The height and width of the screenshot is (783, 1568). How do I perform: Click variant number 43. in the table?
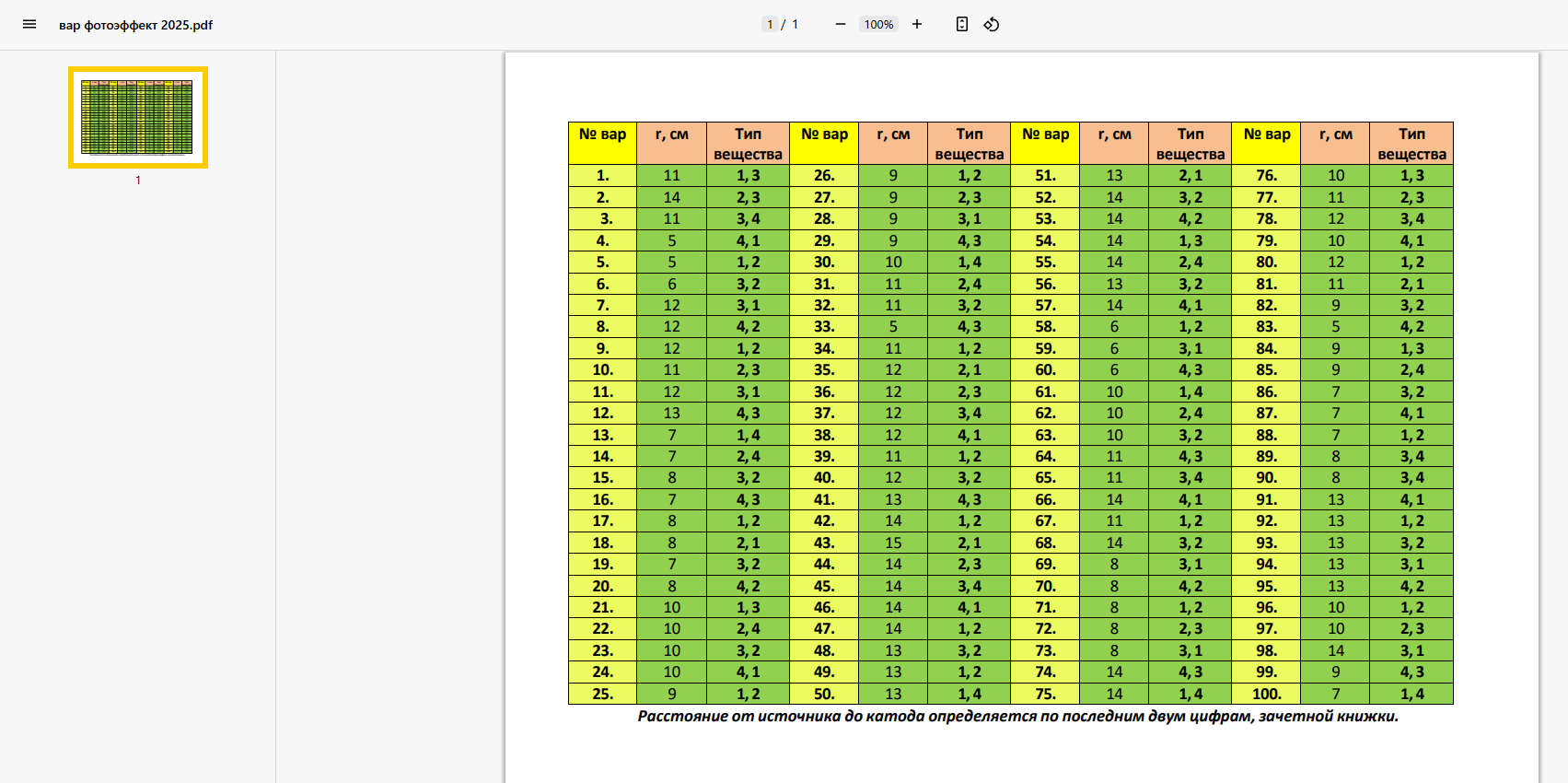[824, 543]
